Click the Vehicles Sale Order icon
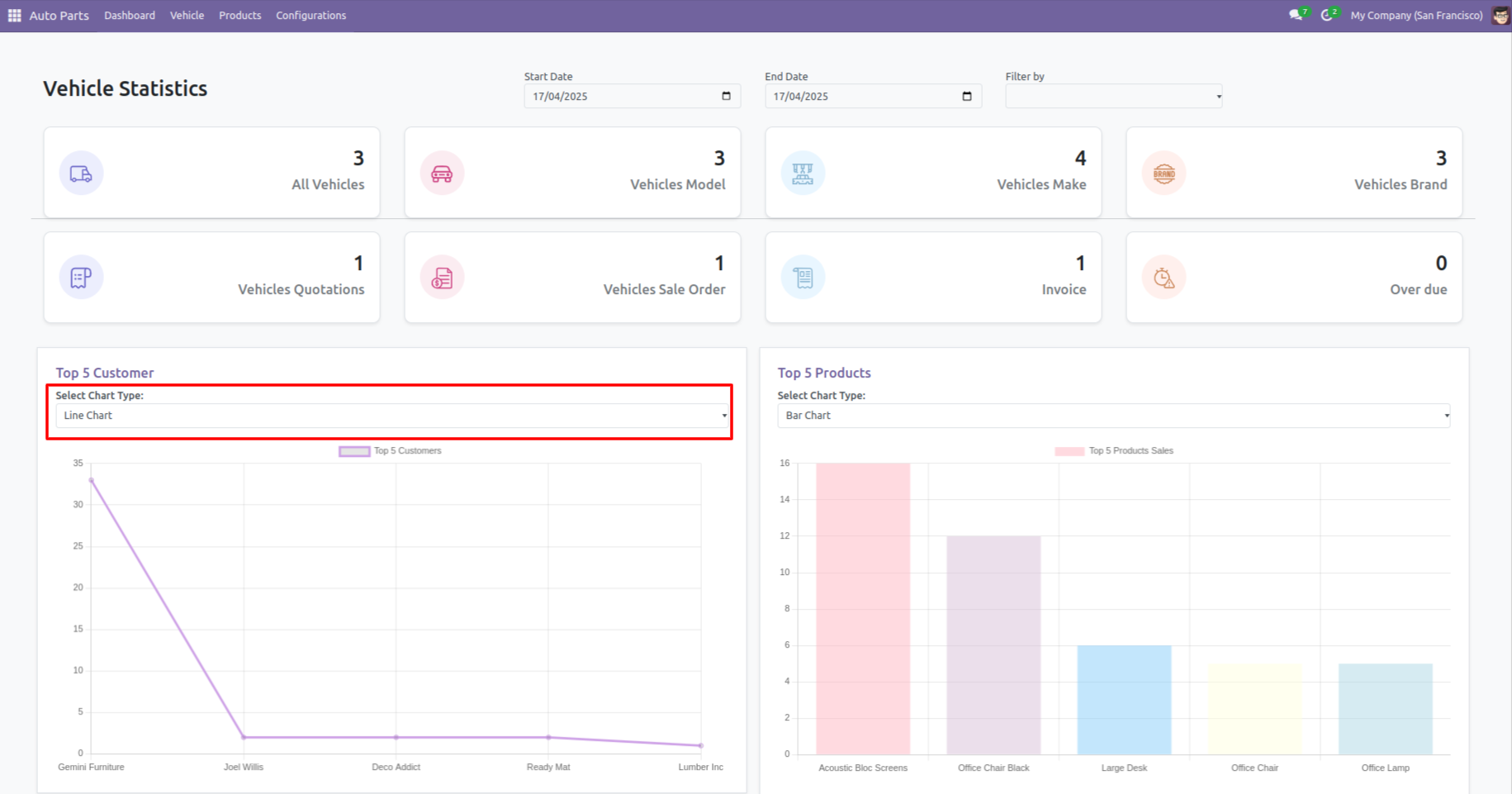 point(442,278)
